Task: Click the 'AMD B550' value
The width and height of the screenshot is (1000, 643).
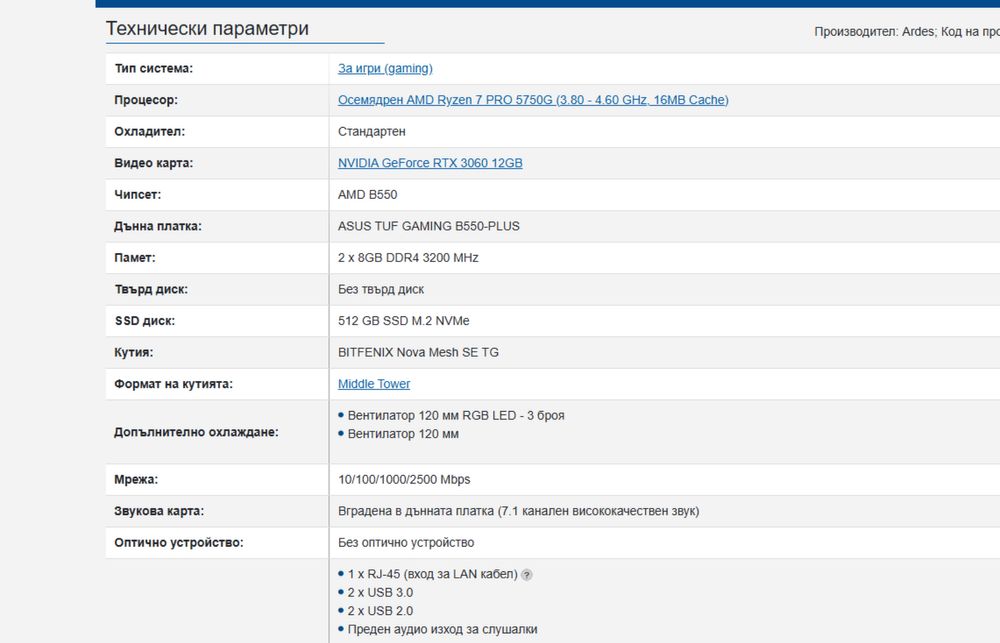Action: coord(367,195)
